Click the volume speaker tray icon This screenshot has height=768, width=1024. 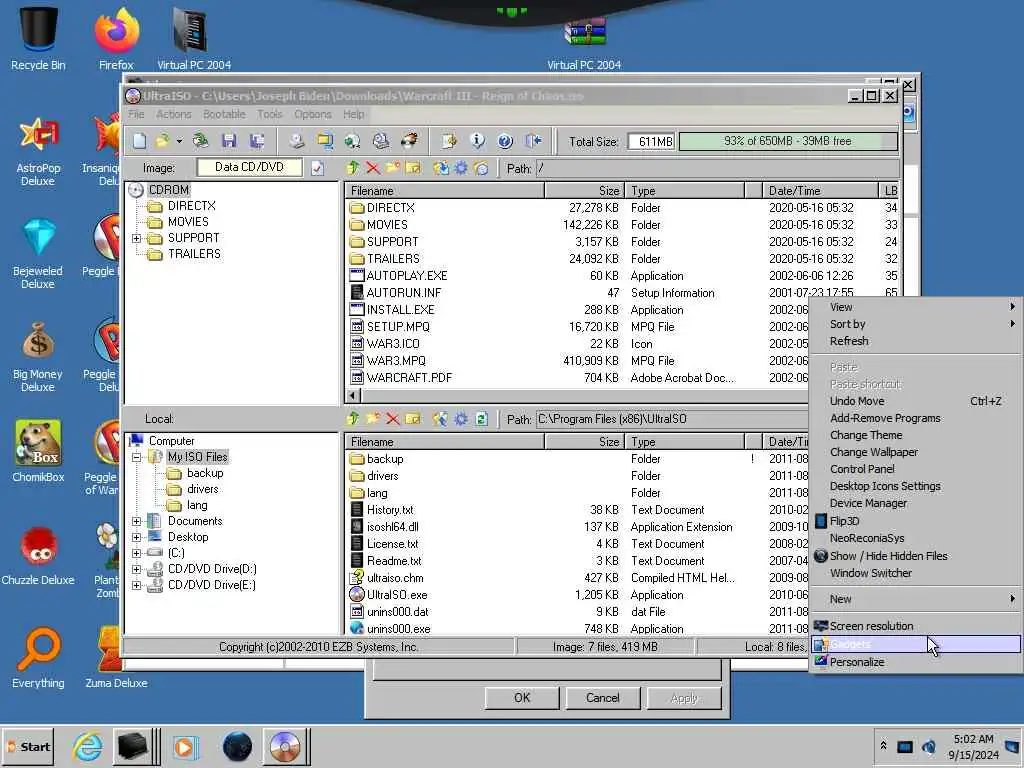(928, 746)
